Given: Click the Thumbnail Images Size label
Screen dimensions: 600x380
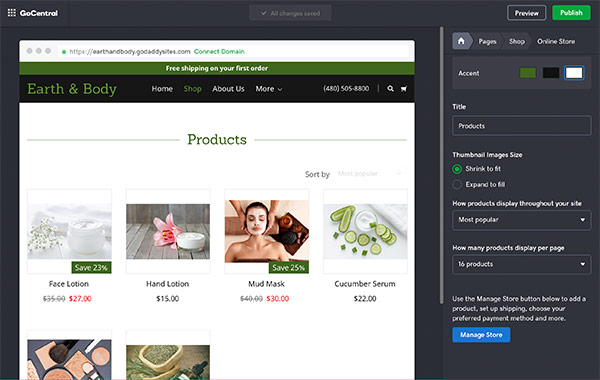Looking at the screenshot, I should 487,155.
